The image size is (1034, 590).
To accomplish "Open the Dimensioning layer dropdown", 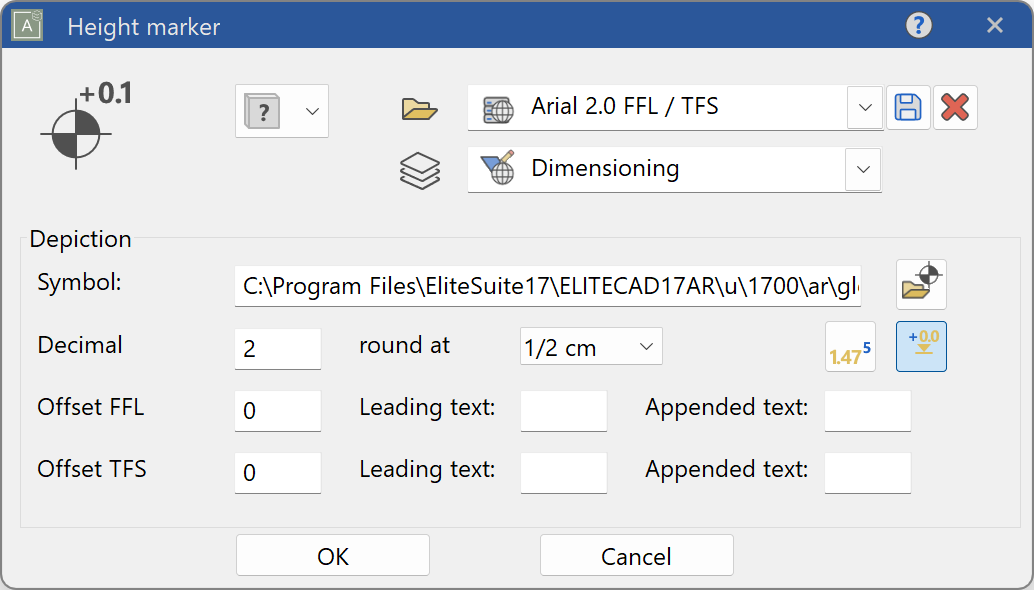I will click(863, 170).
